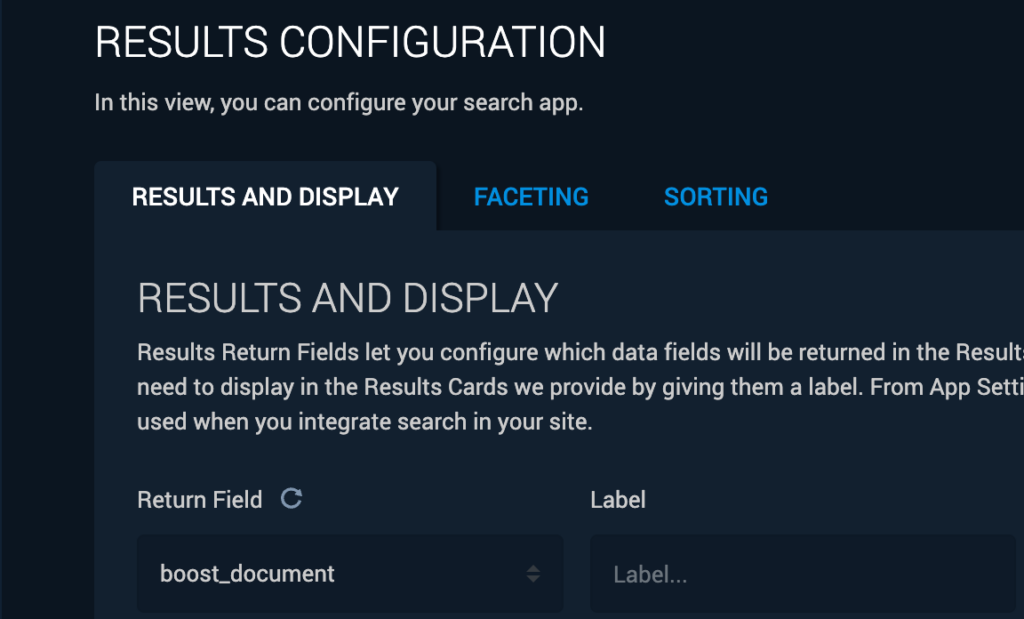Click the "Label..." placeholder text
This screenshot has width=1024, height=619.
coord(650,575)
